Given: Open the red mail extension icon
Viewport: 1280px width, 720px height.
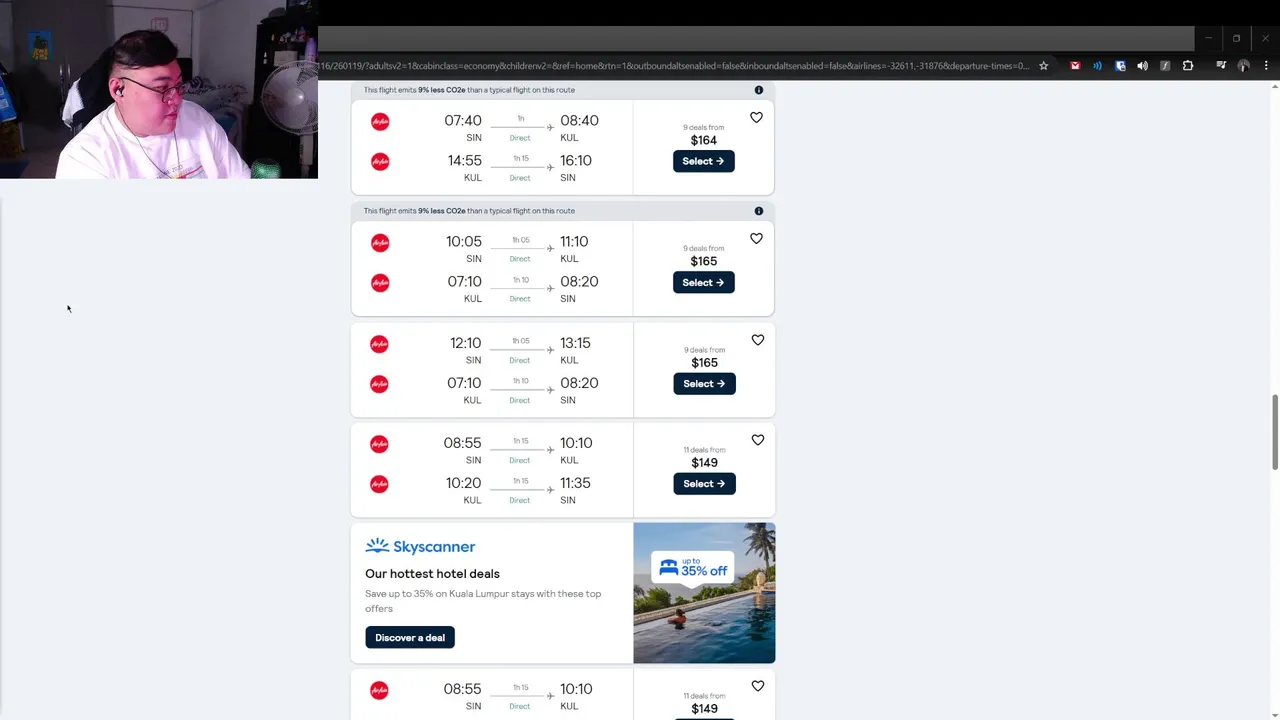Looking at the screenshot, I should pos(1075,66).
